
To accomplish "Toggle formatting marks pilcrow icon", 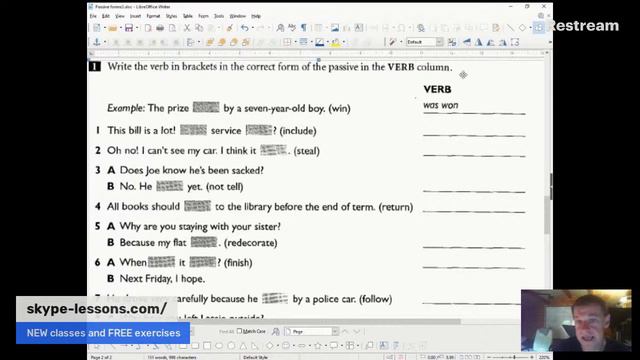I will click(304, 28).
